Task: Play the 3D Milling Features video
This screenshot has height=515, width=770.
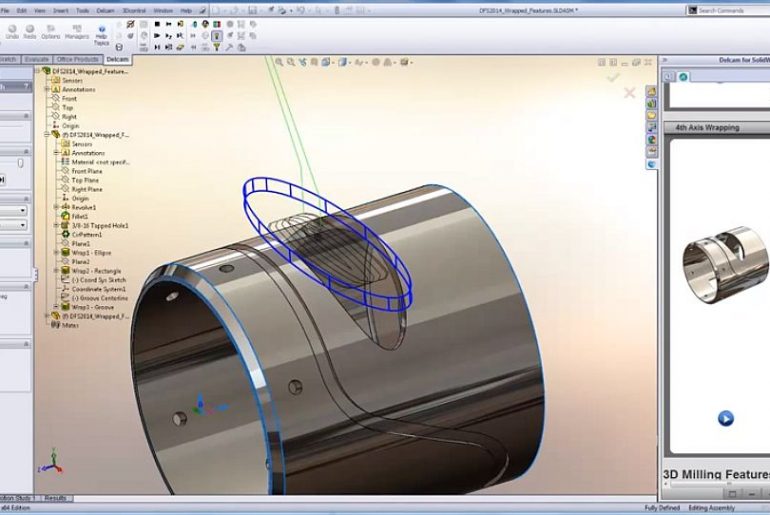Action: 725,418
